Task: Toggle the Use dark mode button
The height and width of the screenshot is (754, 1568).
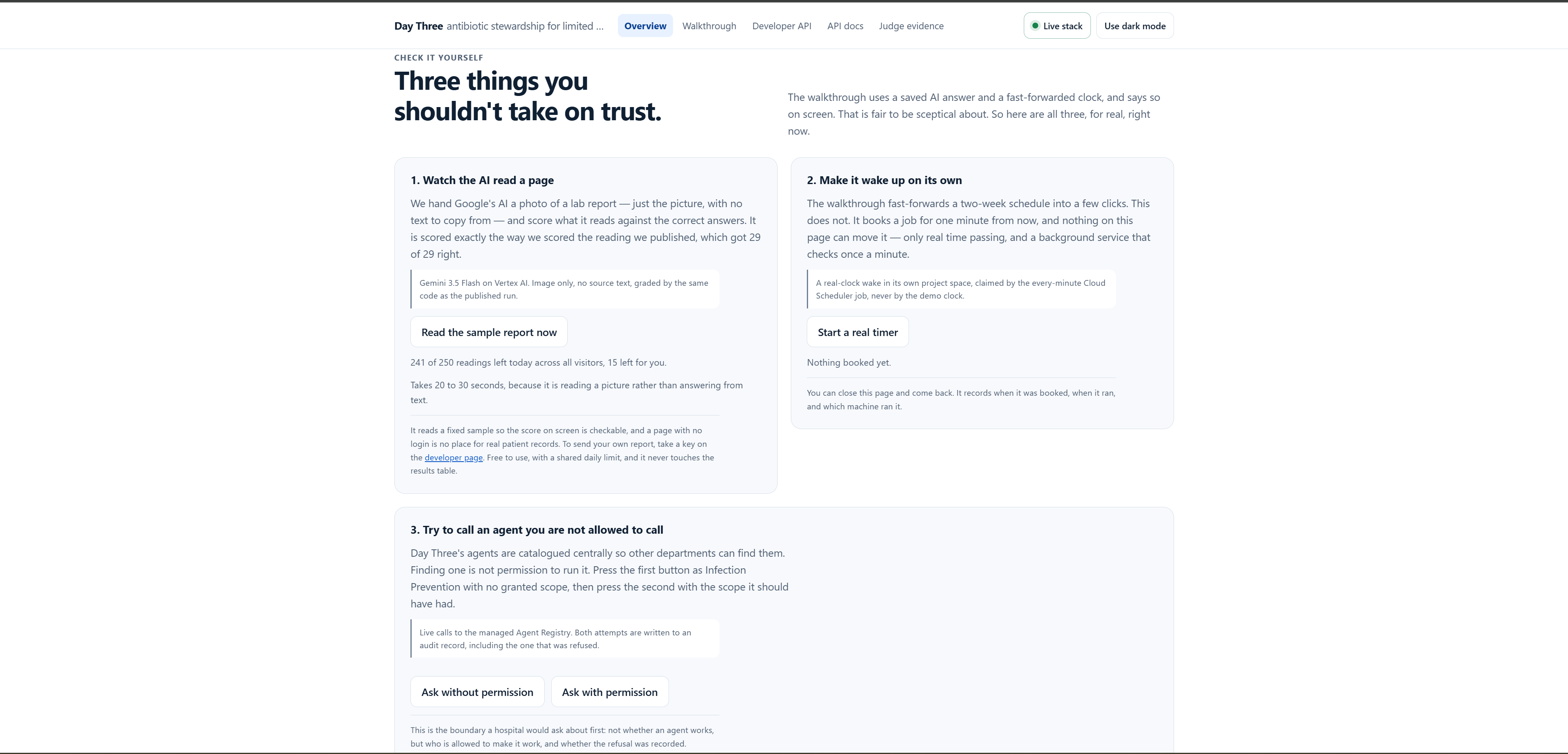Action: [x=1135, y=26]
